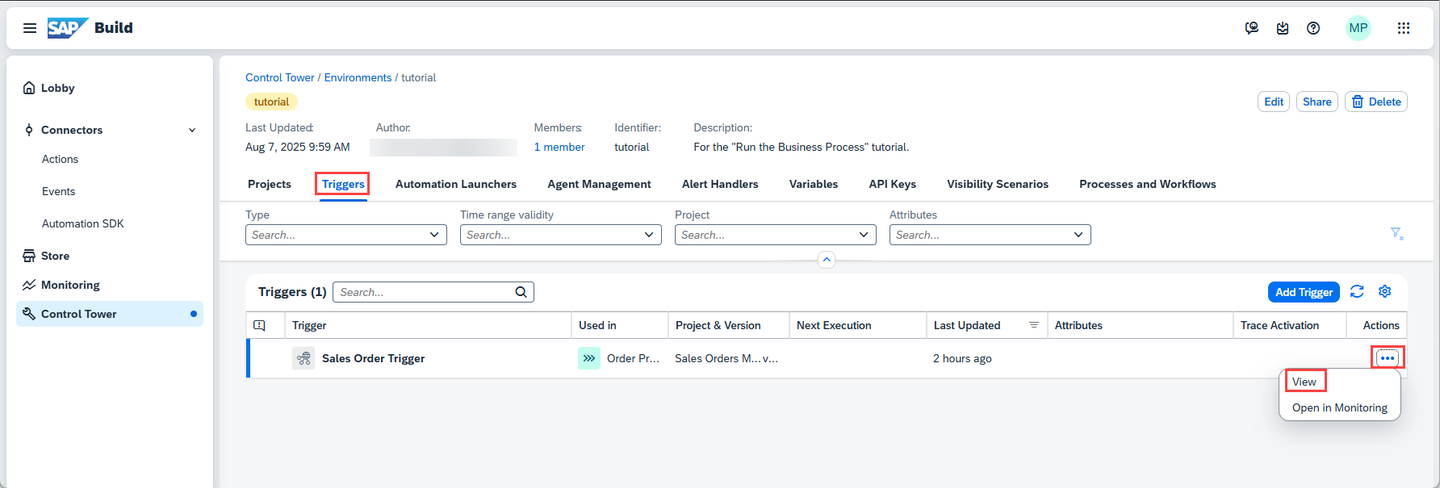Open the feedback chat icon in header

[x=1251, y=28]
